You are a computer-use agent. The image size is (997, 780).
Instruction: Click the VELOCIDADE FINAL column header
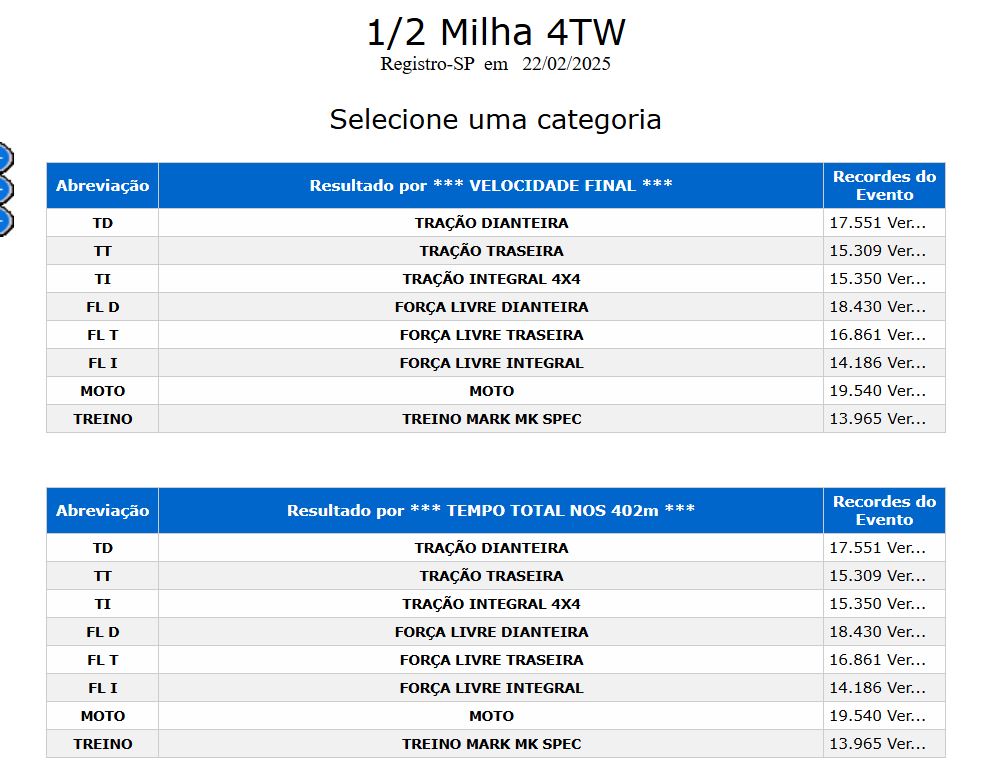pyautogui.click(x=491, y=185)
